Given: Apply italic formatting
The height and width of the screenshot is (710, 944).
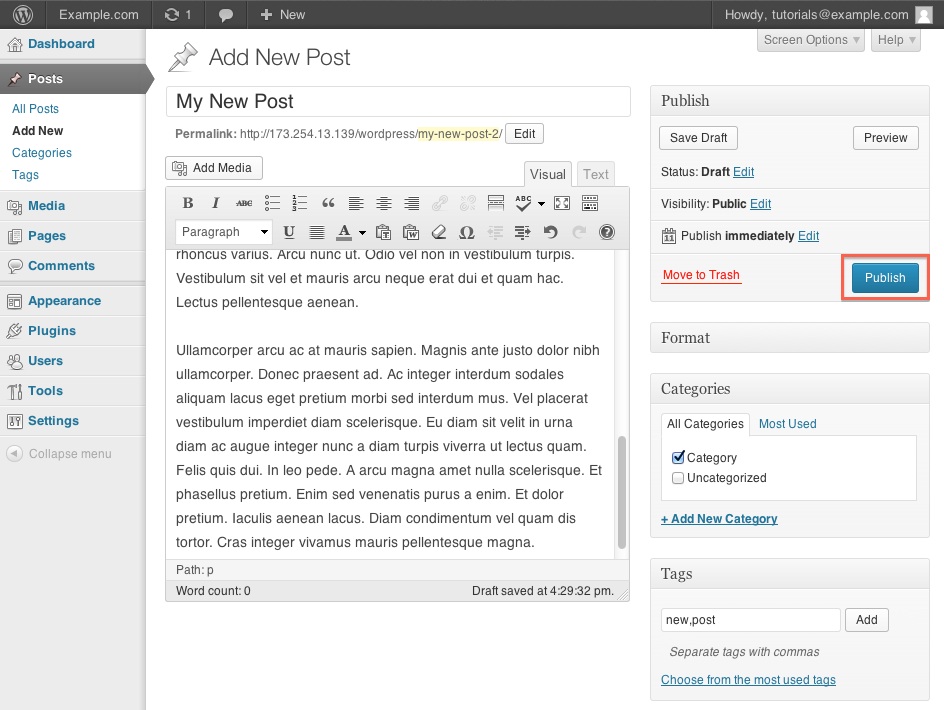Looking at the screenshot, I should [215, 203].
